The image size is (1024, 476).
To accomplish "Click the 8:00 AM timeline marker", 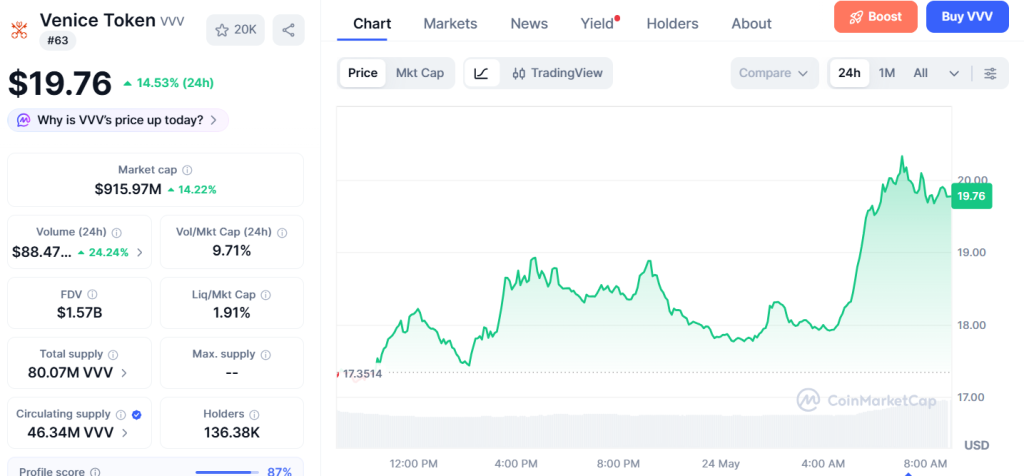I will (925, 464).
